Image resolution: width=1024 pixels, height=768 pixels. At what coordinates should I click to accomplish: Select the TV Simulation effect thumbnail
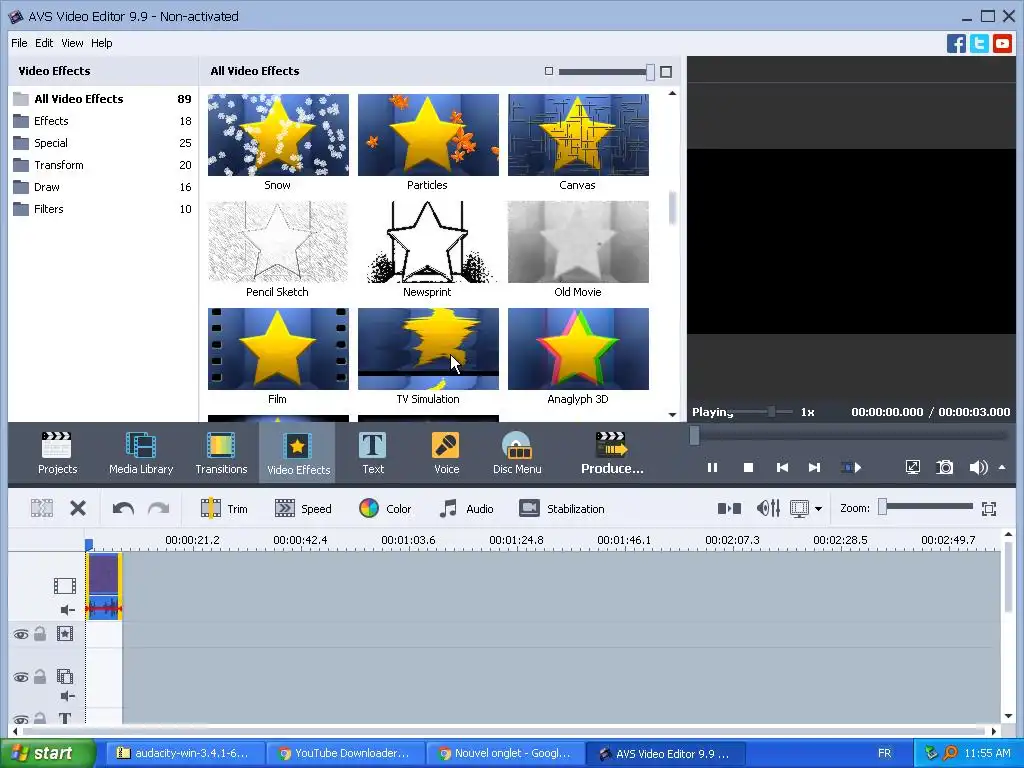428,349
